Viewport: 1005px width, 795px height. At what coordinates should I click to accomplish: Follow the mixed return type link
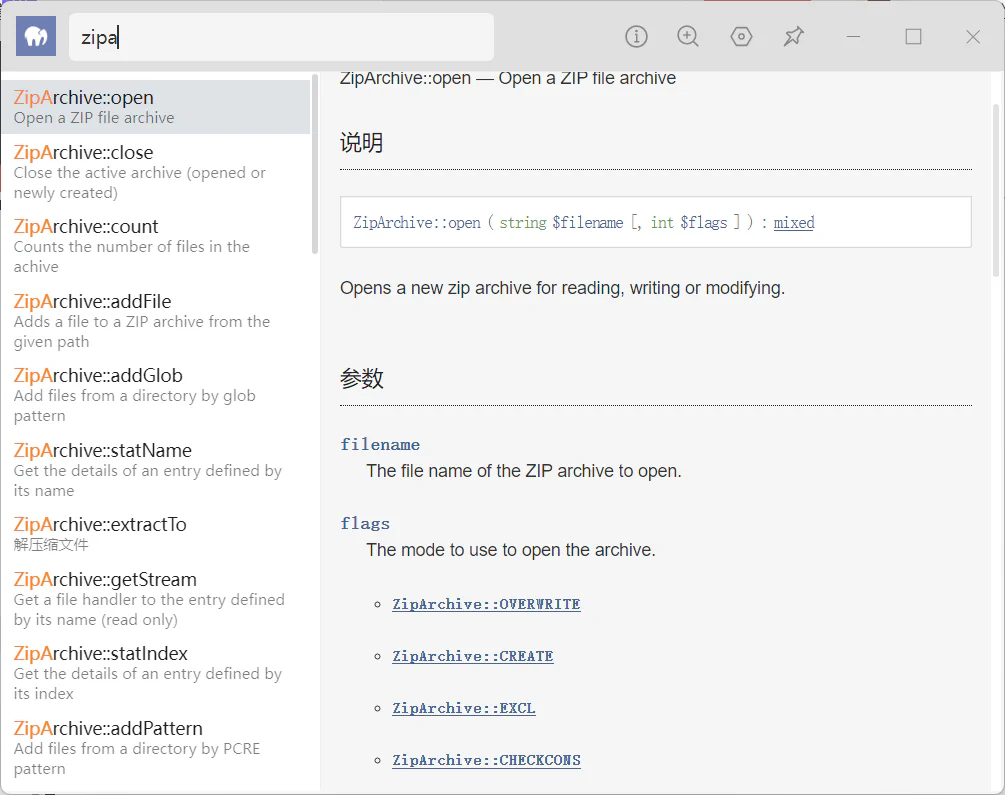pos(793,222)
